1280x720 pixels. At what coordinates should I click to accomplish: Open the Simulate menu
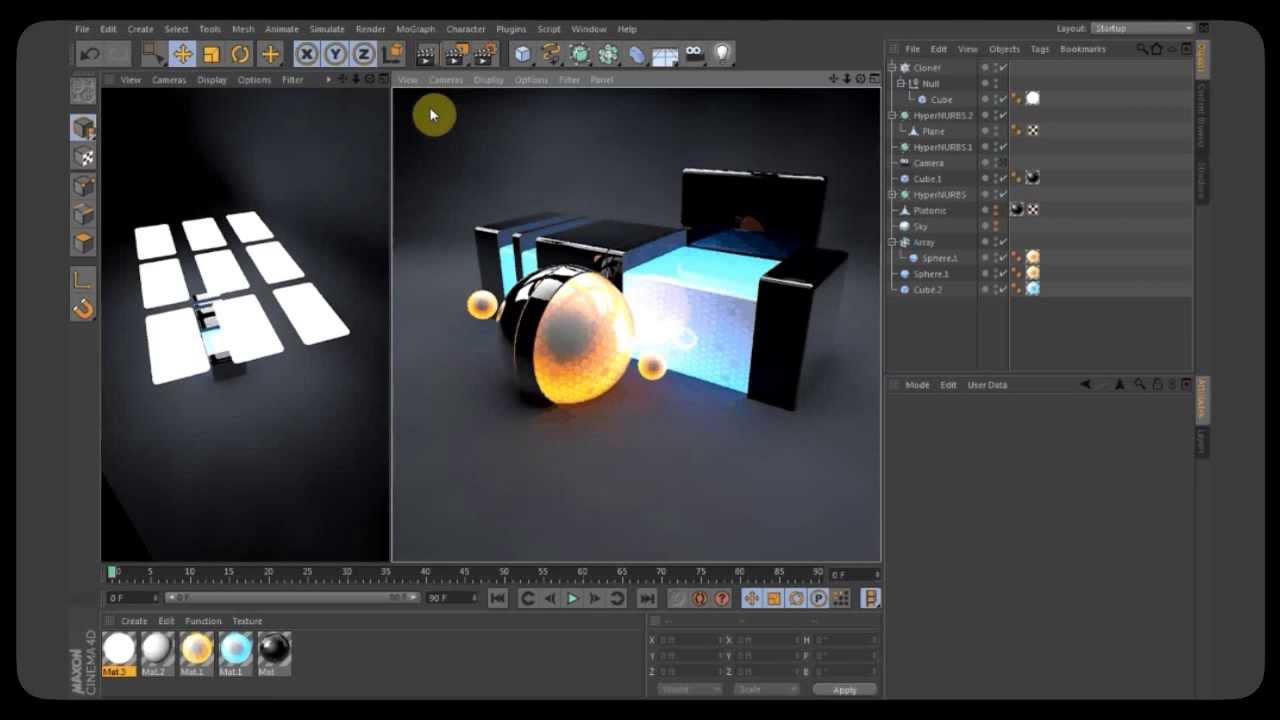[327, 29]
